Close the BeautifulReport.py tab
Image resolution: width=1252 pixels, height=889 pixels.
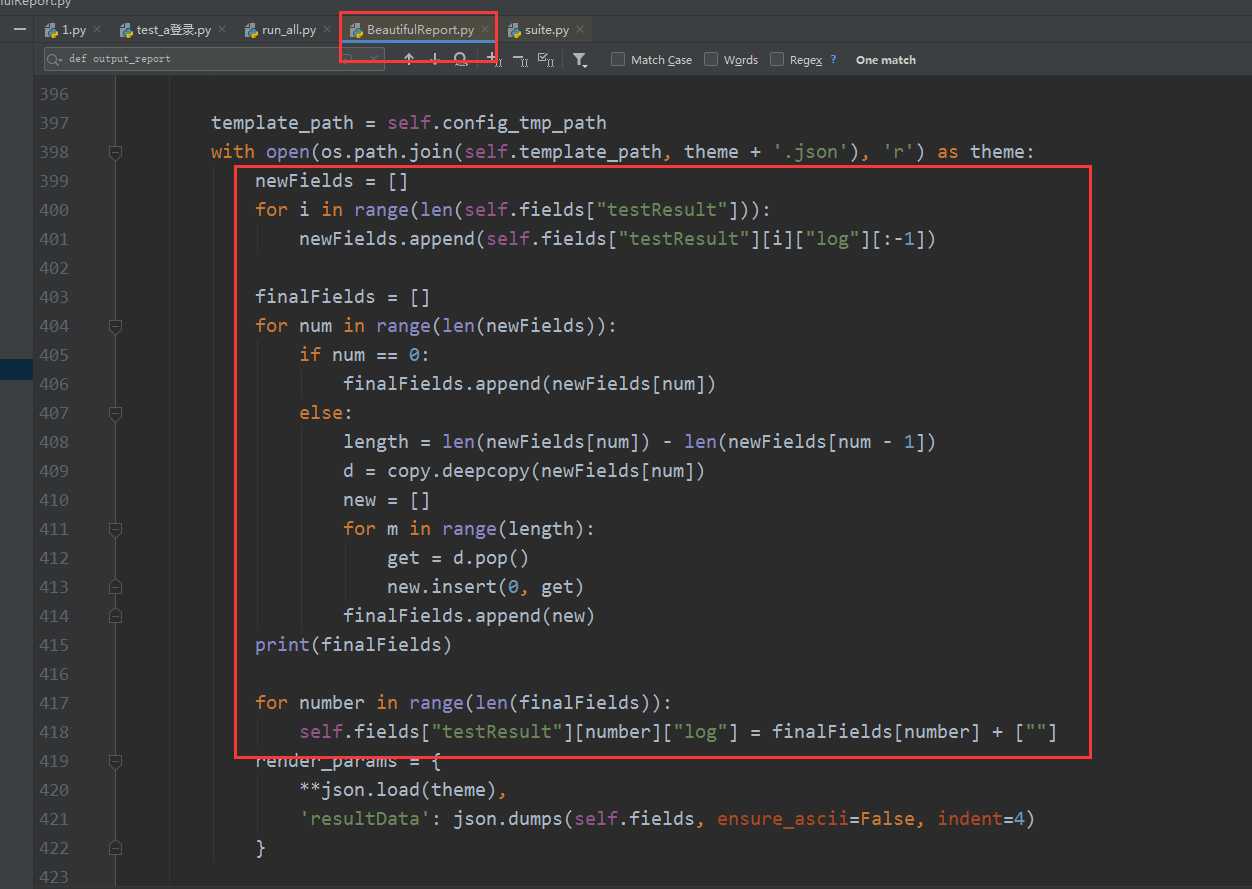(x=484, y=29)
